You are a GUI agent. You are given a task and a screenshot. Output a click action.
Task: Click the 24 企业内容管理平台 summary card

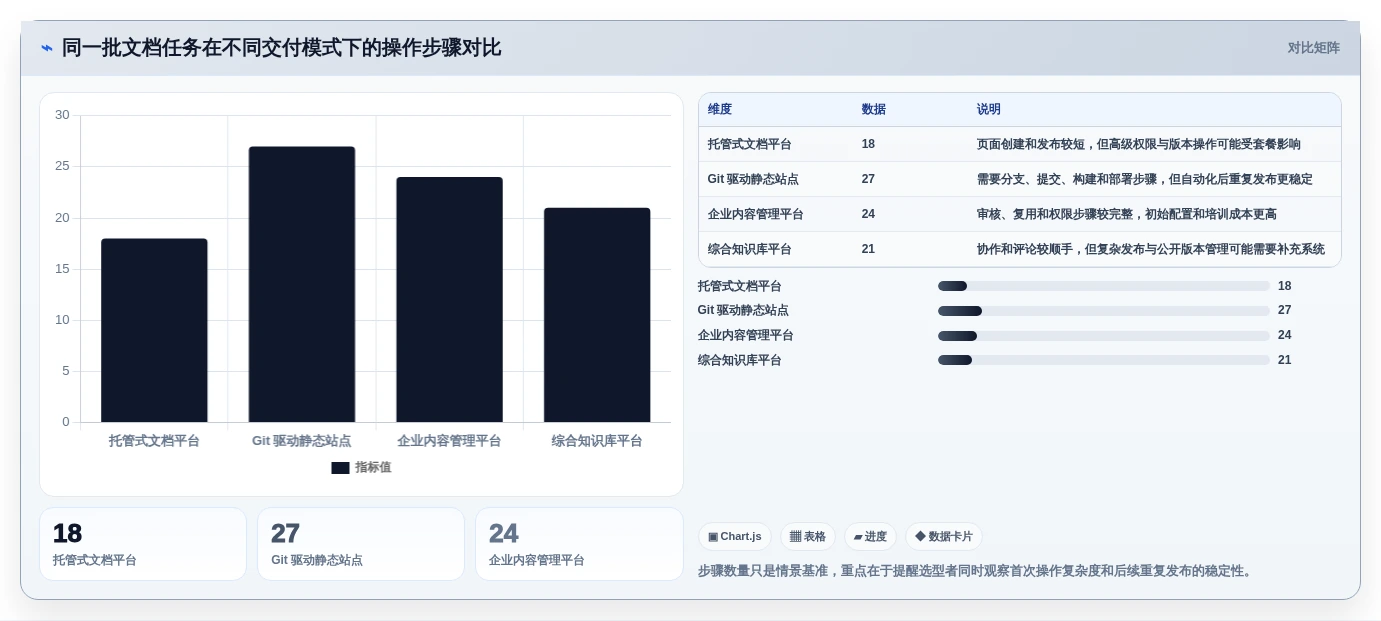(x=579, y=544)
